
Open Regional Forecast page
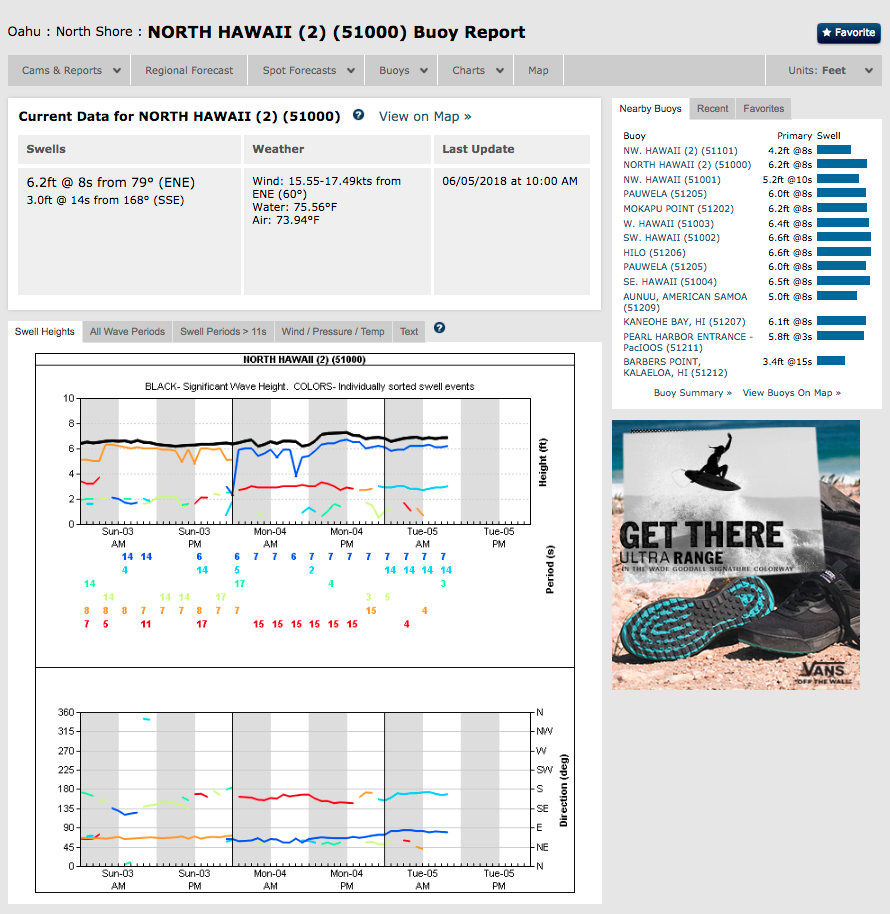189,71
